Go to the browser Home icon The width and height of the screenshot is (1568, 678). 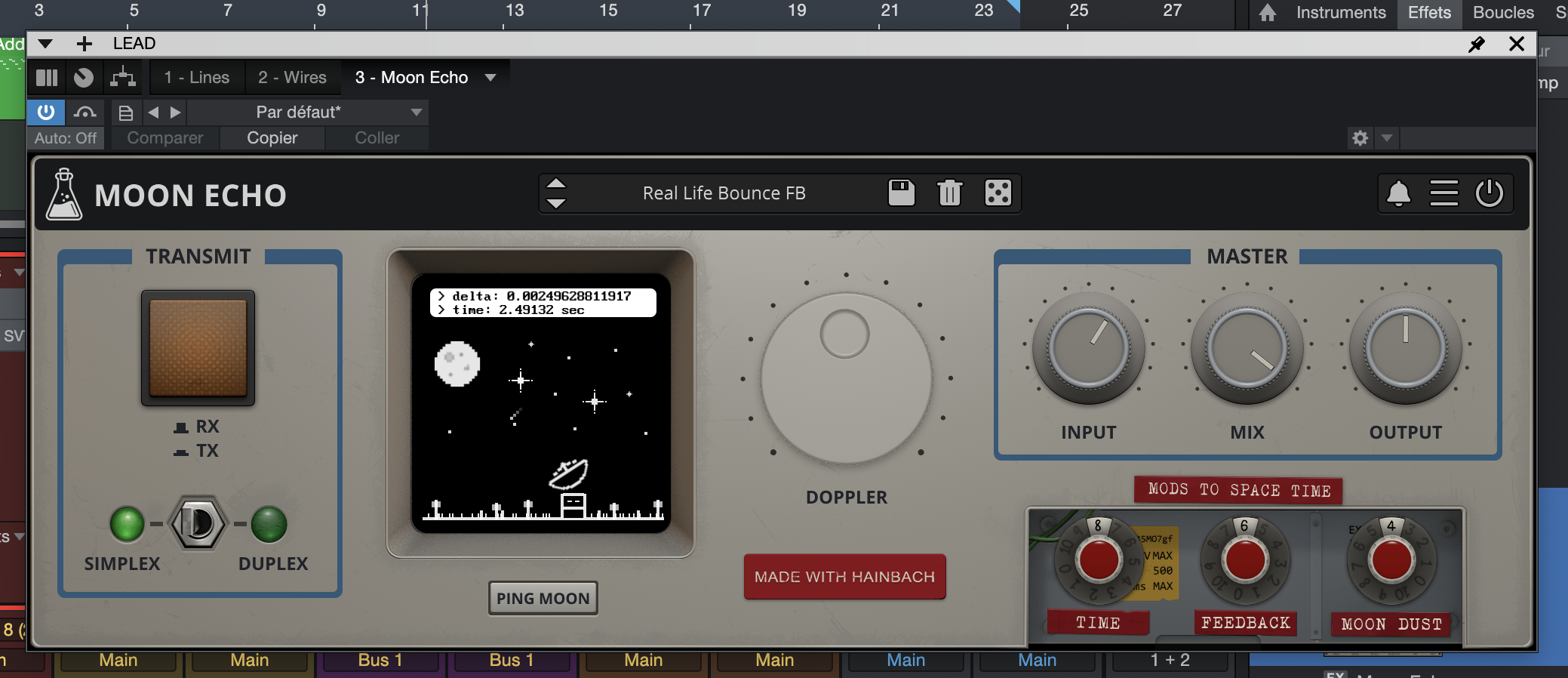pyautogui.click(x=1268, y=13)
